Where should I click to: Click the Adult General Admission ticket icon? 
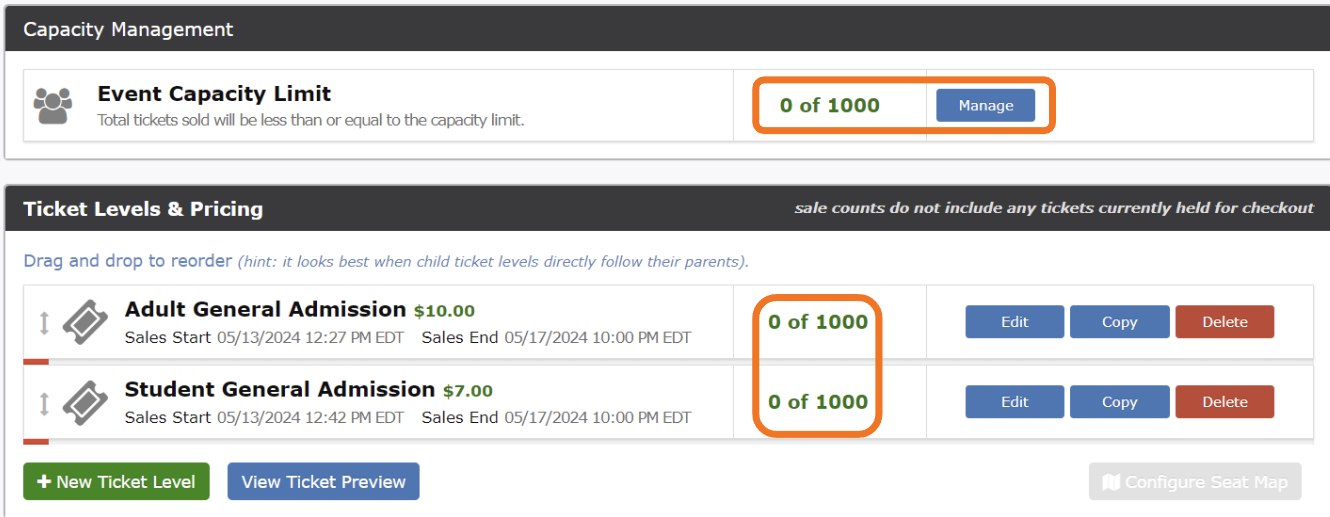(85, 322)
